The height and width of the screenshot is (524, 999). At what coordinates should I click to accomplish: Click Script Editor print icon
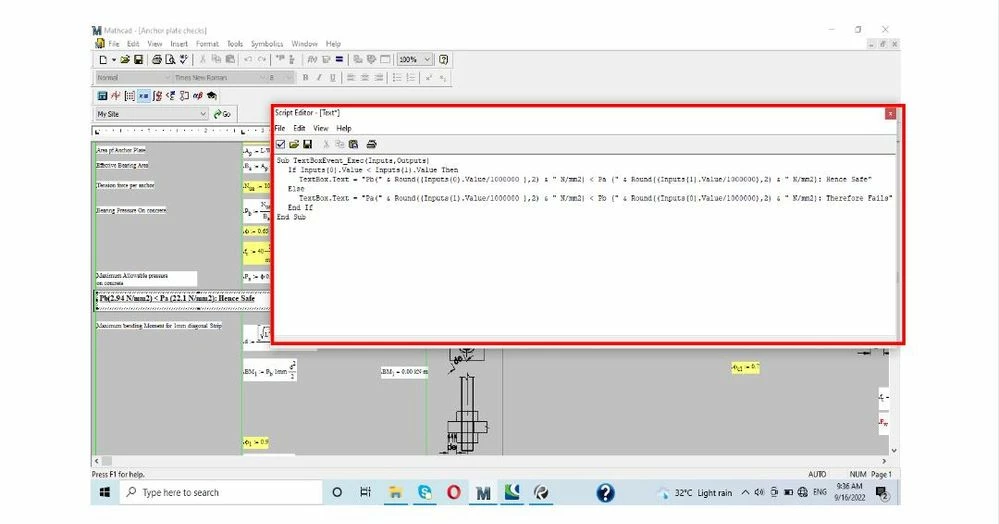point(371,145)
